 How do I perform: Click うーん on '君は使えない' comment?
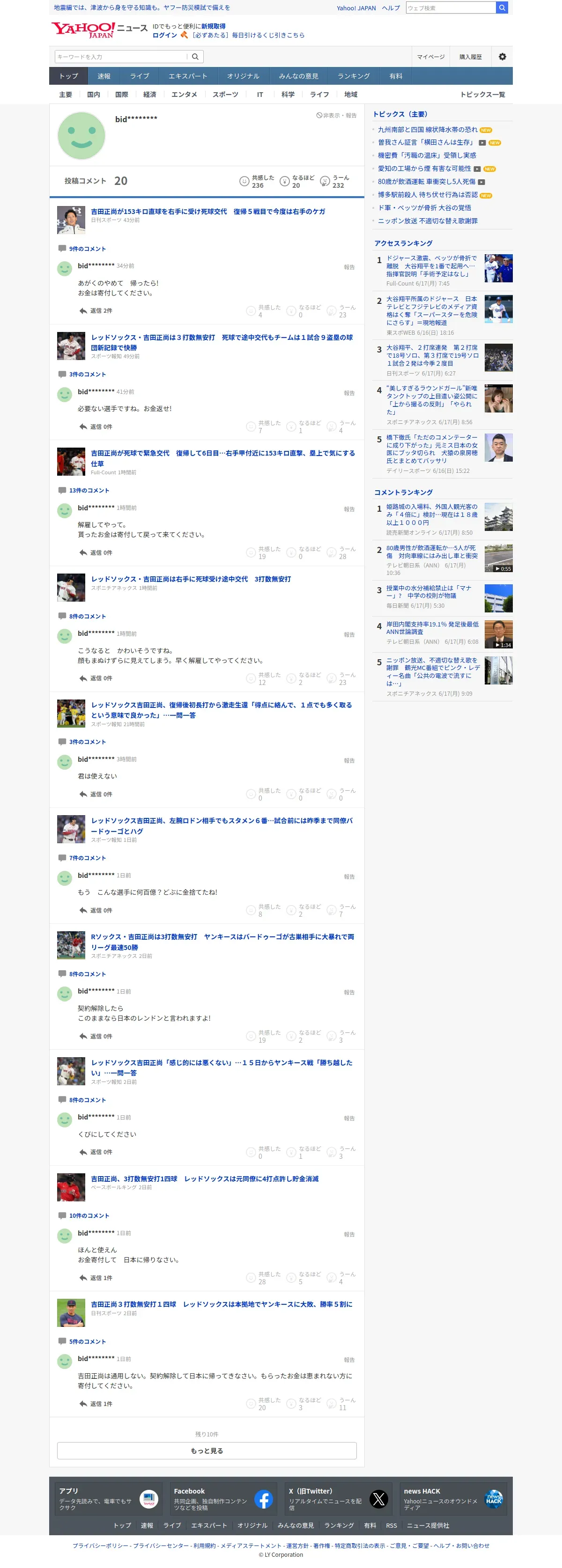331,795
